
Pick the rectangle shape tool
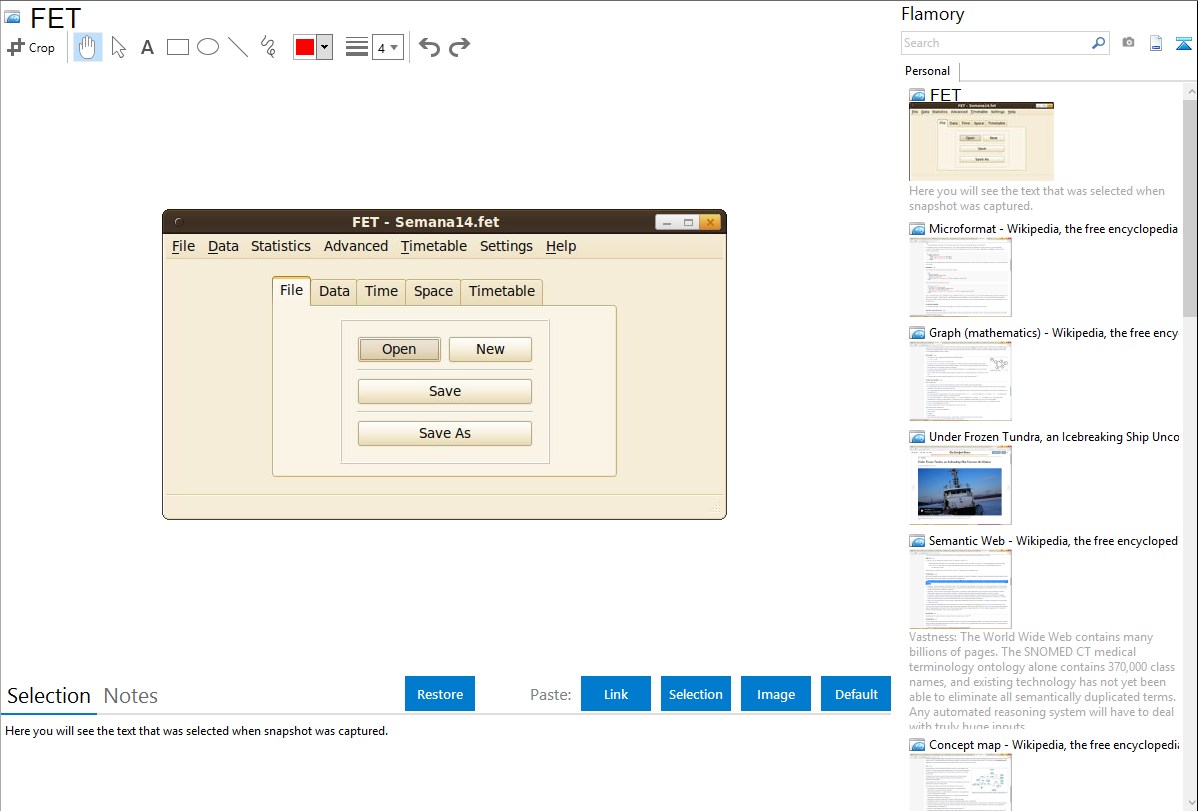(178, 47)
